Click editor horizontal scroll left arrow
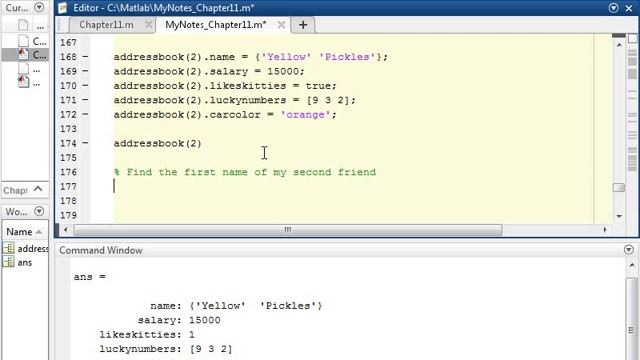This screenshot has height=360, width=640. [66, 229]
